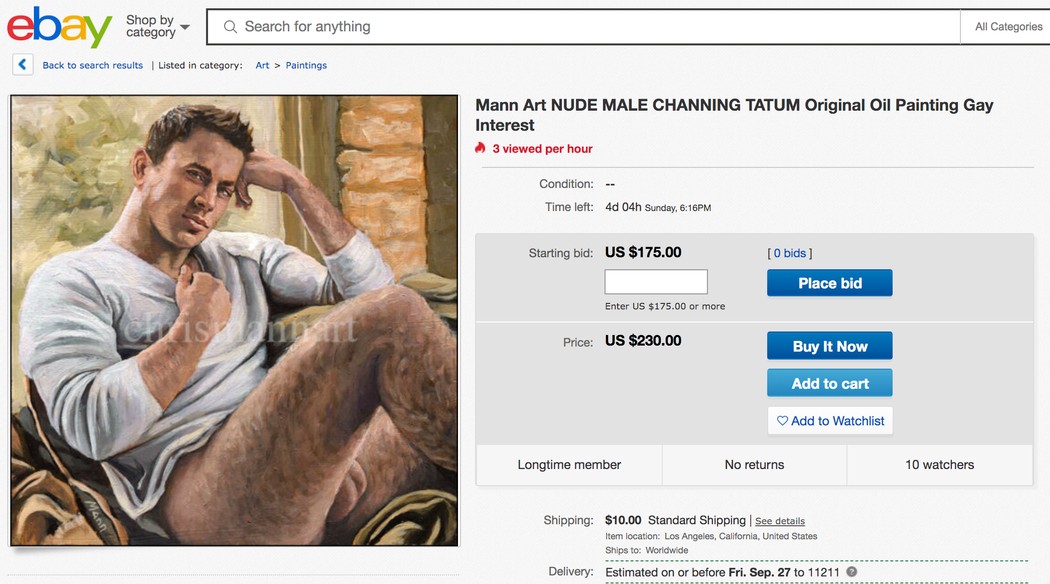Image resolution: width=1050 pixels, height=584 pixels.
Task: Click the red flame viewed icon
Action: (481, 148)
